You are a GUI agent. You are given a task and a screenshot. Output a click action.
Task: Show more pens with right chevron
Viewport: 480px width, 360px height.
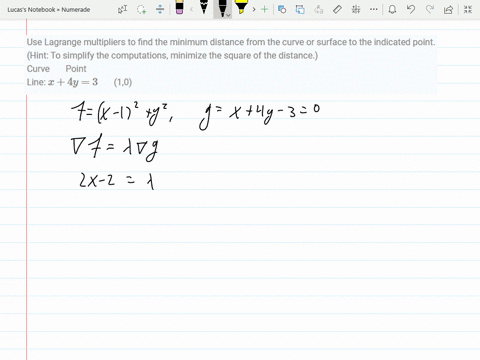(254, 9)
